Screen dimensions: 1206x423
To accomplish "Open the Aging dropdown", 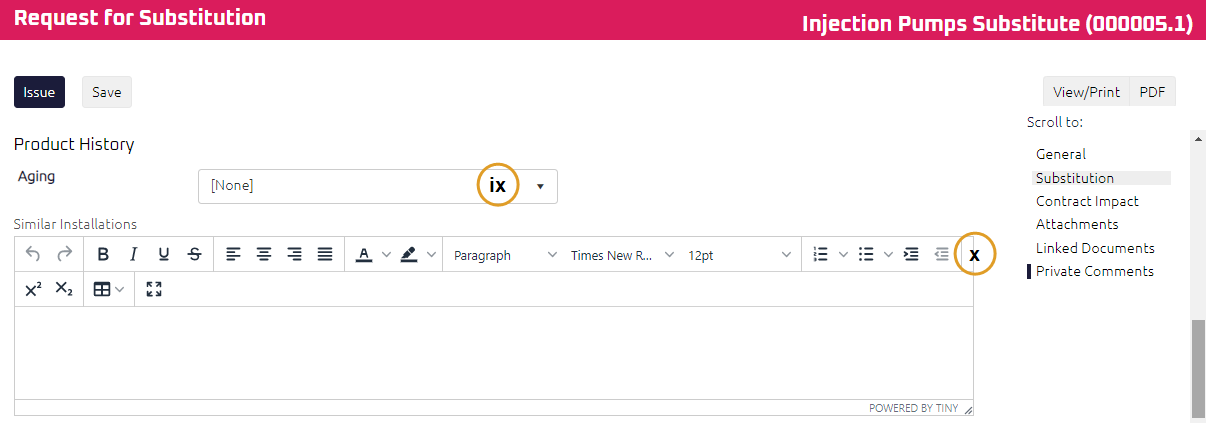I will 540,186.
